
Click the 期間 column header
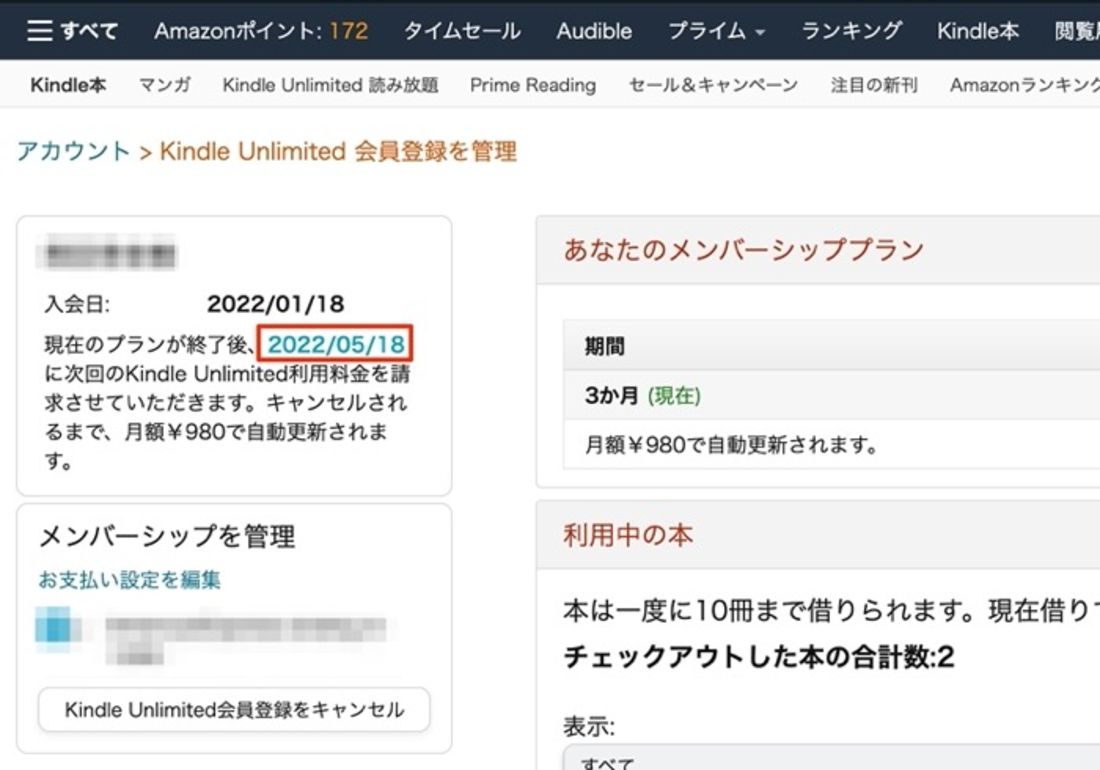[605, 346]
